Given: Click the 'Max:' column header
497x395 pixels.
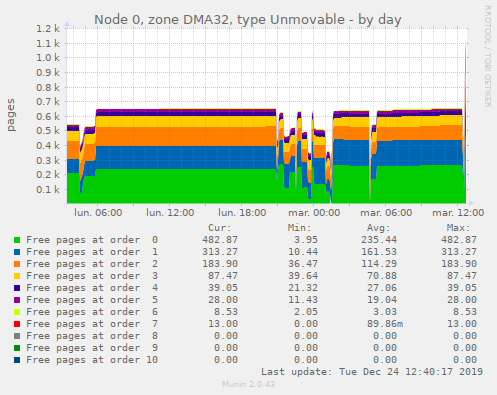Looking at the screenshot, I should (x=459, y=228).
